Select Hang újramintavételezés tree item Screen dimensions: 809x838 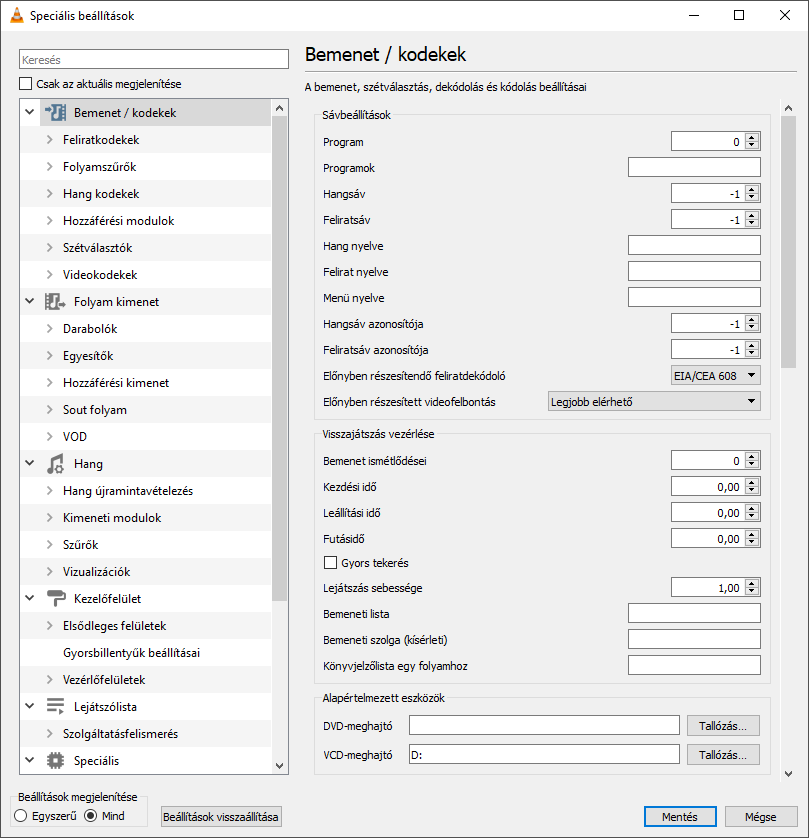pos(128,491)
